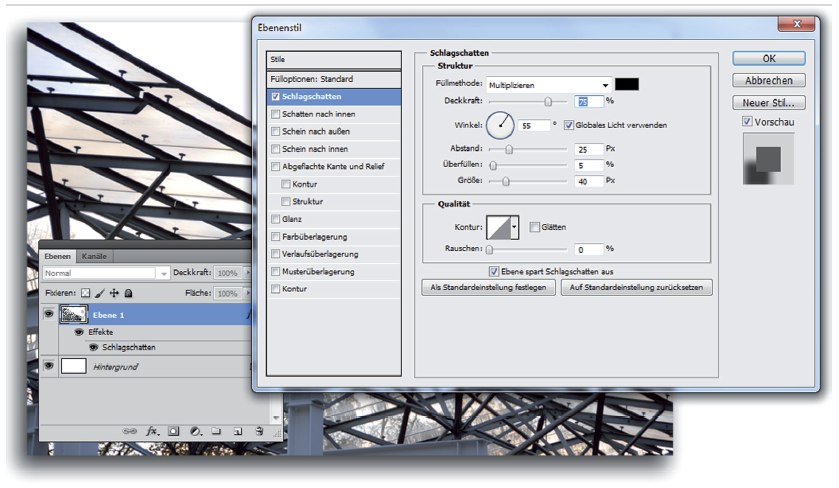This screenshot has height=488, width=839.
Task: Click the fx layer style icon
Action: tap(153, 430)
